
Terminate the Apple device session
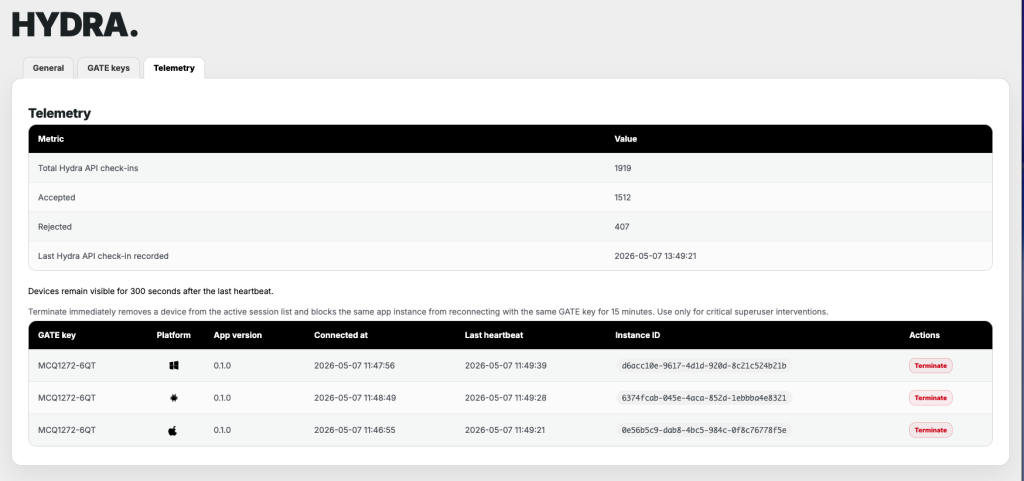[931, 430]
